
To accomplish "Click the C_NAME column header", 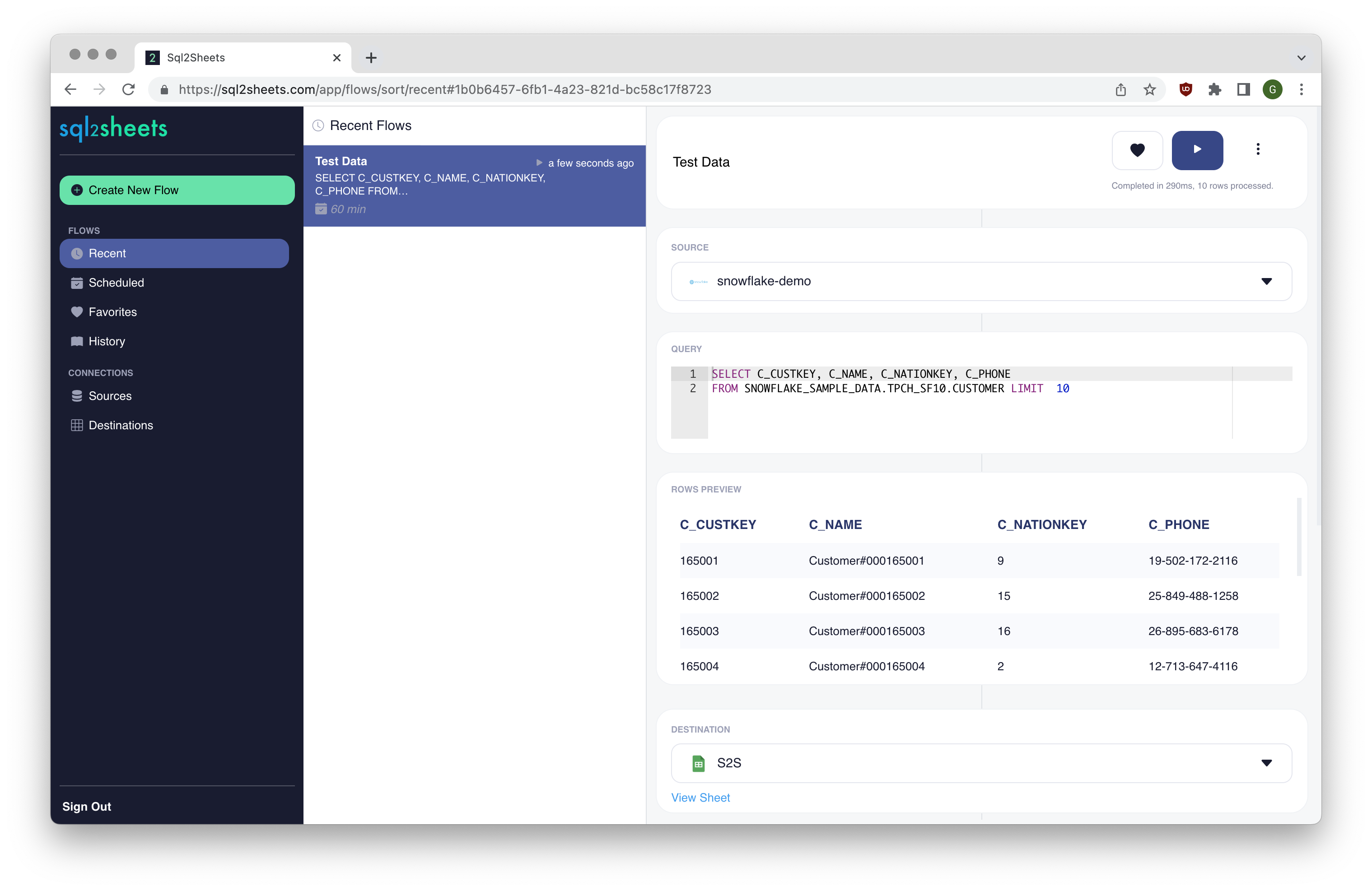I will tap(835, 524).
